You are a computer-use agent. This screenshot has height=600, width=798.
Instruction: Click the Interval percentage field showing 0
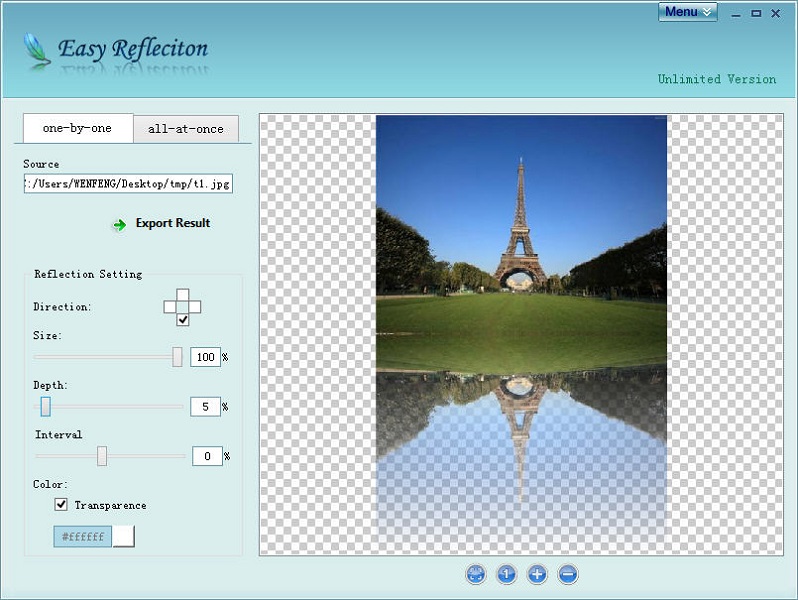point(207,456)
